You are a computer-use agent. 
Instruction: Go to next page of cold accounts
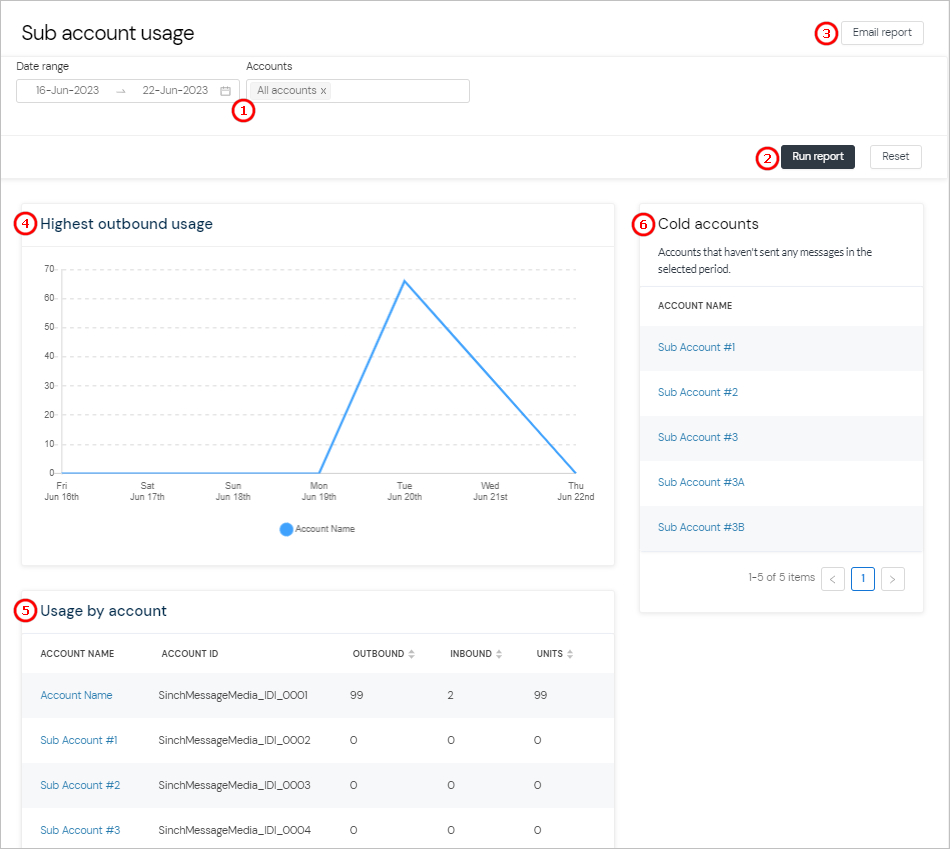tap(892, 579)
